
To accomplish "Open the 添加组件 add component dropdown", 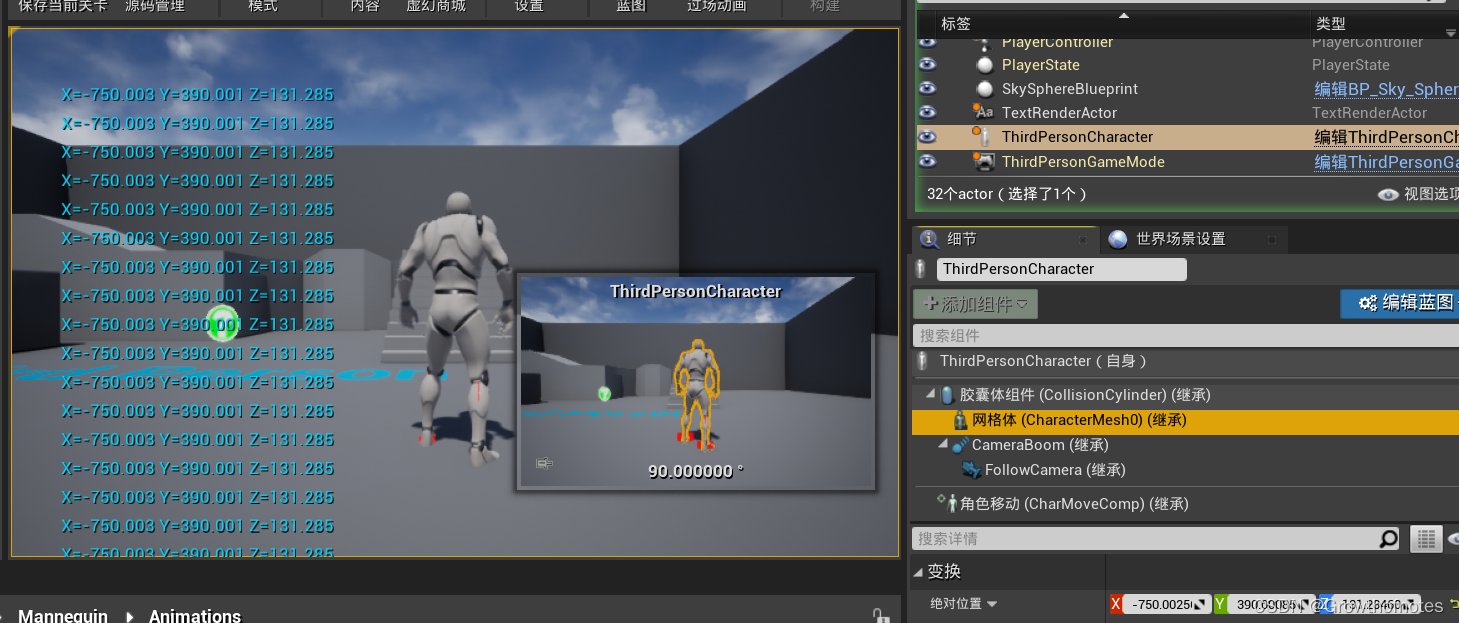I will (976, 304).
